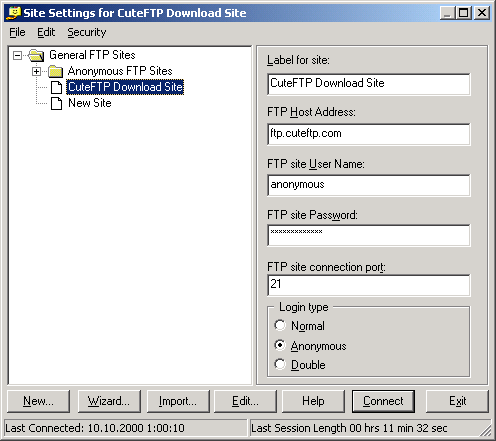This screenshot has width=496, height=441.
Task: Open the File menu
Action: tap(17, 32)
